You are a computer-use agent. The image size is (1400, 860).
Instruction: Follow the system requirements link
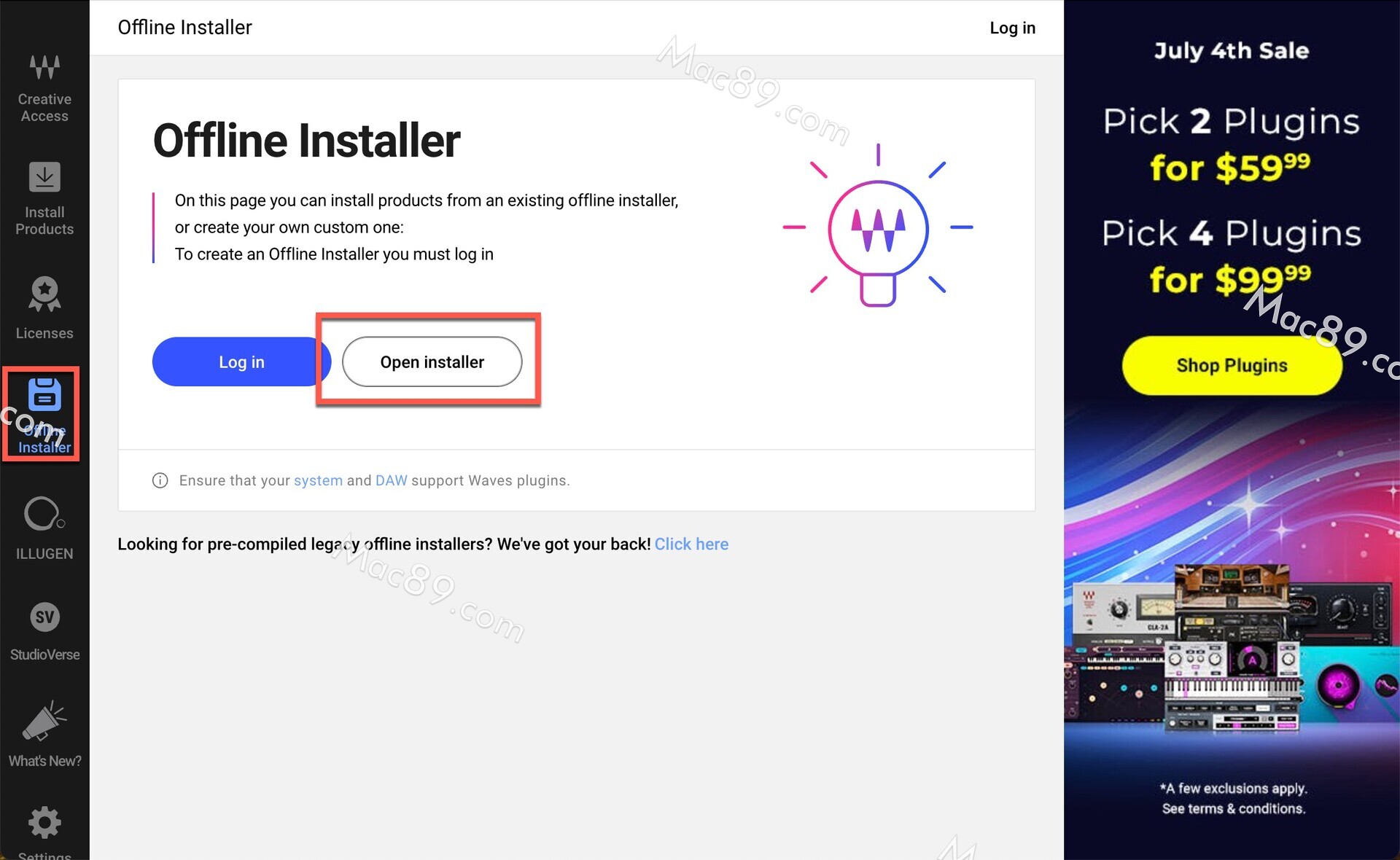click(x=318, y=480)
